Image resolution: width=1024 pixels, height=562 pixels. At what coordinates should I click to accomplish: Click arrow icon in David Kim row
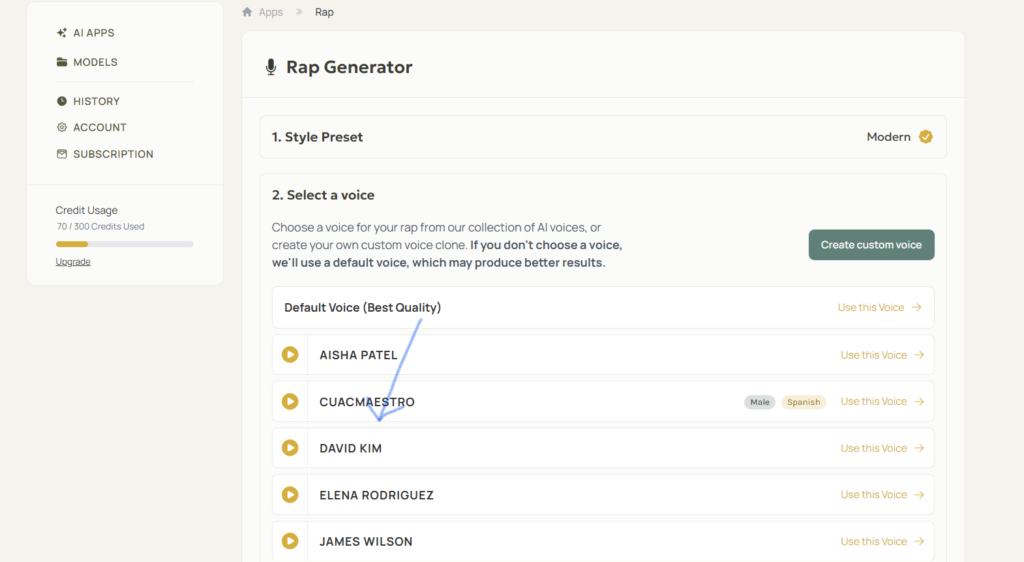tap(919, 448)
